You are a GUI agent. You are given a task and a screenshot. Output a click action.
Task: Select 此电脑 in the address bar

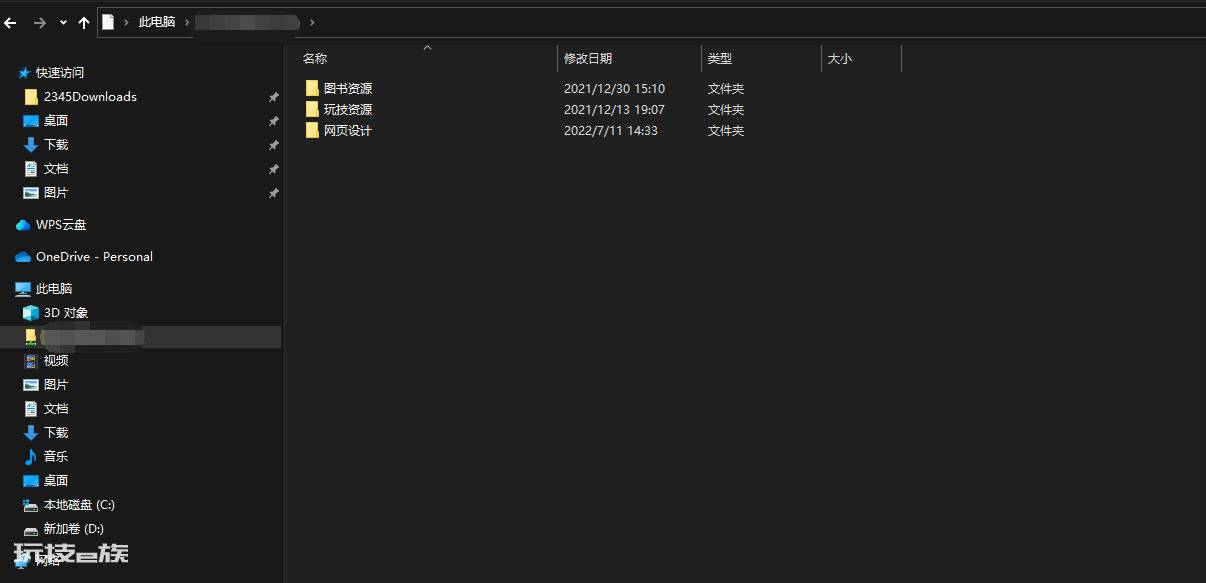pos(157,22)
